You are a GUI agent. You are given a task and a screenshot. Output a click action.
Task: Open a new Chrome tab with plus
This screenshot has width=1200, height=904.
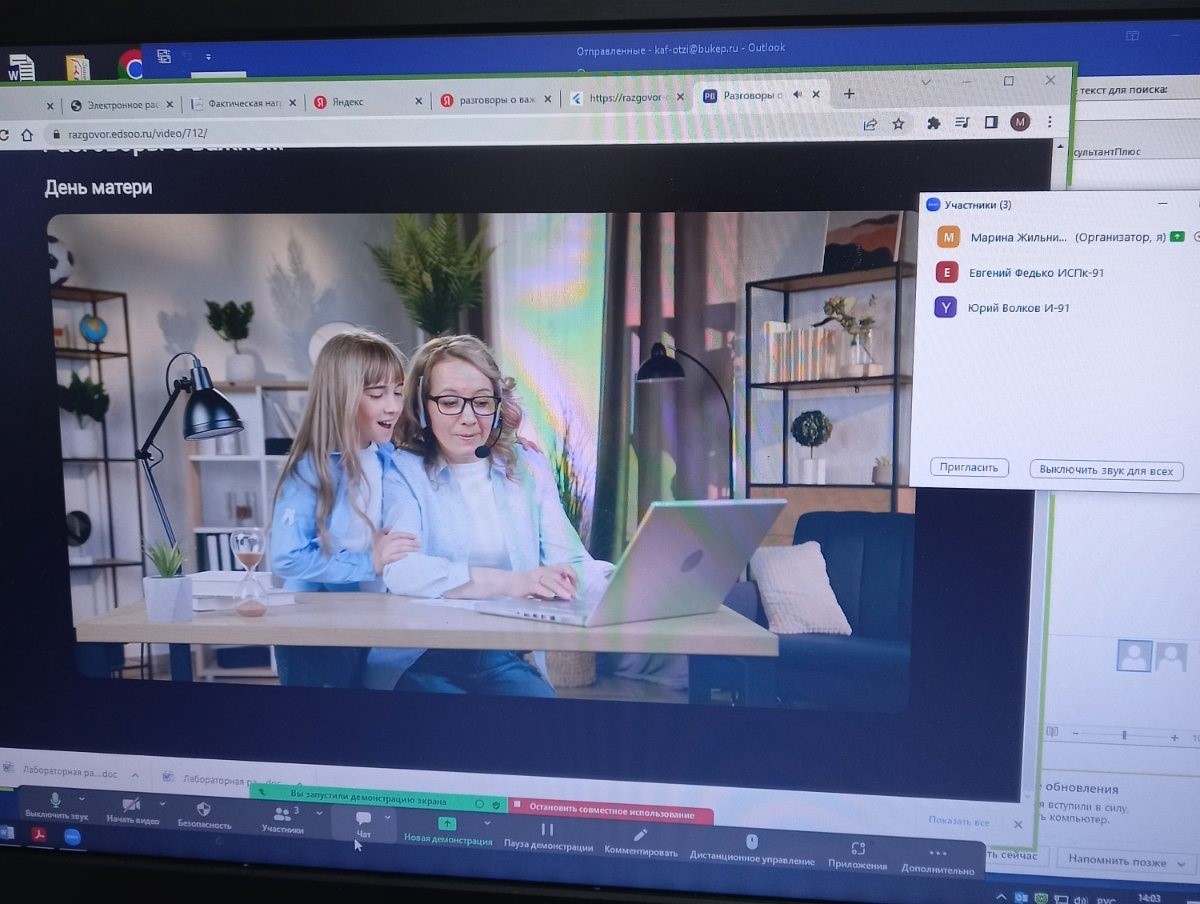click(849, 93)
